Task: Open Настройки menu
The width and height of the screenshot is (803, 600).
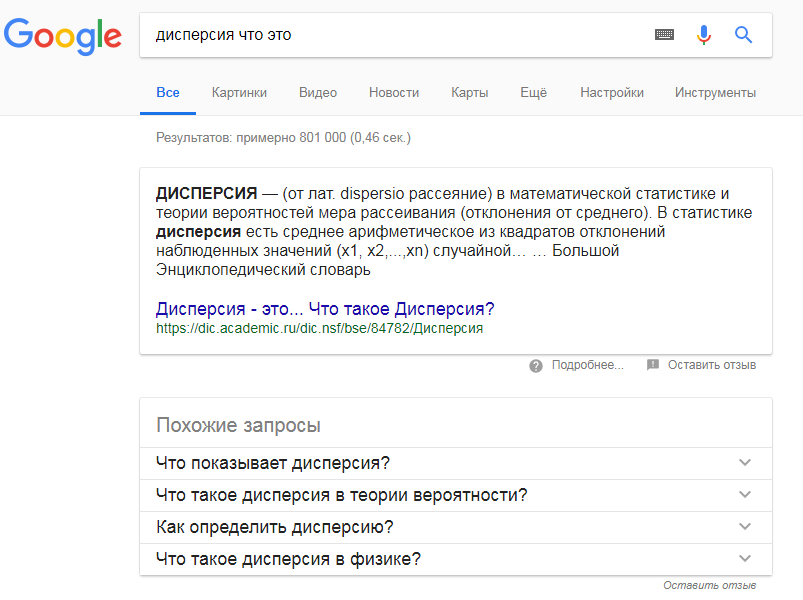Action: [x=612, y=93]
